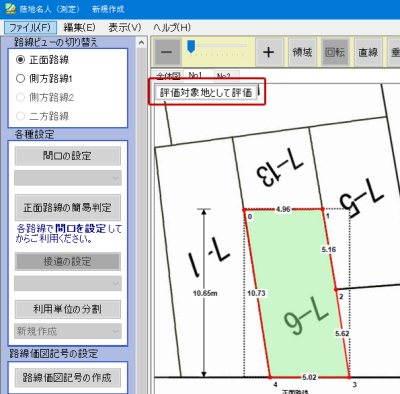400x394 pixels.
Task: Click the left panel scroll-up arrow
Action: click(141, 43)
